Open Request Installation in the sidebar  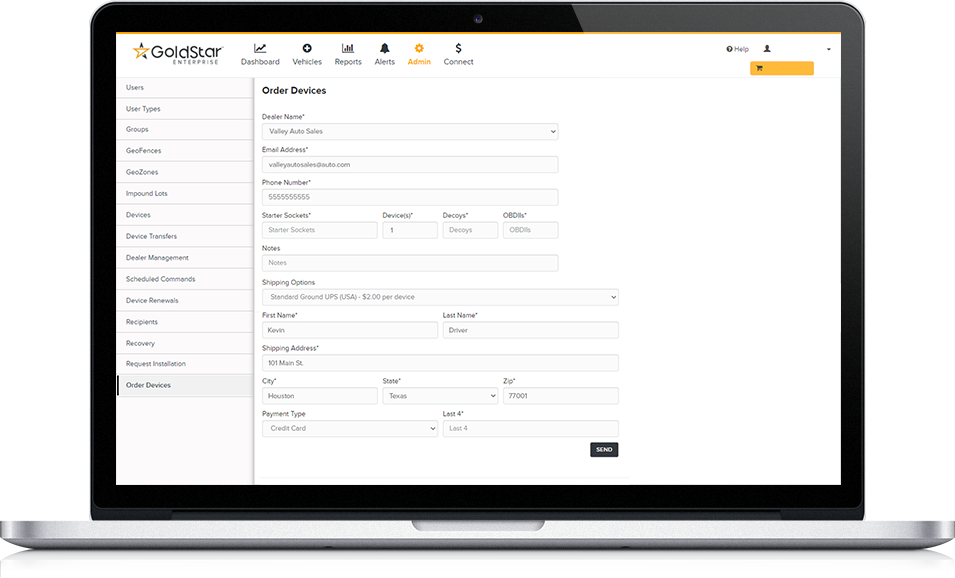coord(185,364)
